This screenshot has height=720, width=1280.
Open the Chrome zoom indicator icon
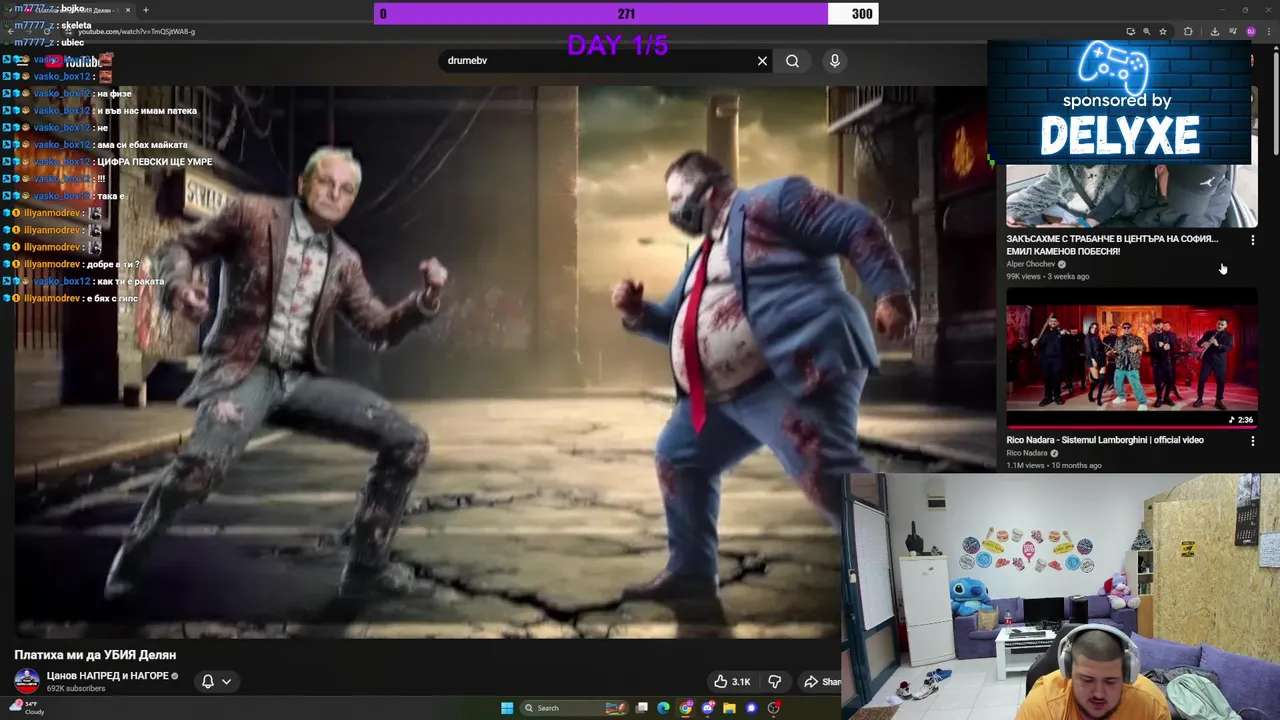tap(1147, 31)
